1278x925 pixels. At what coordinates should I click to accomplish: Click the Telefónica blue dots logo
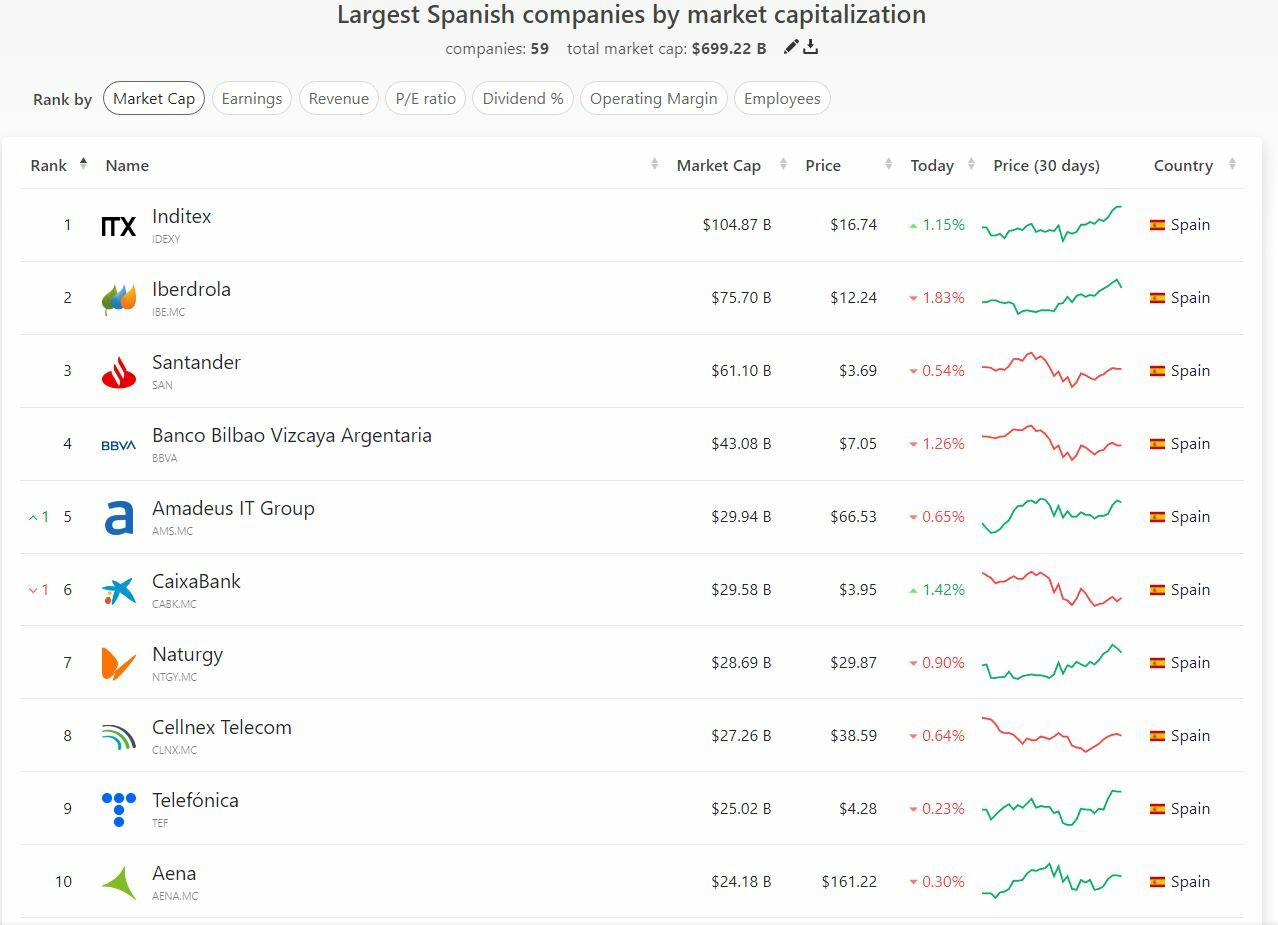[x=118, y=809]
